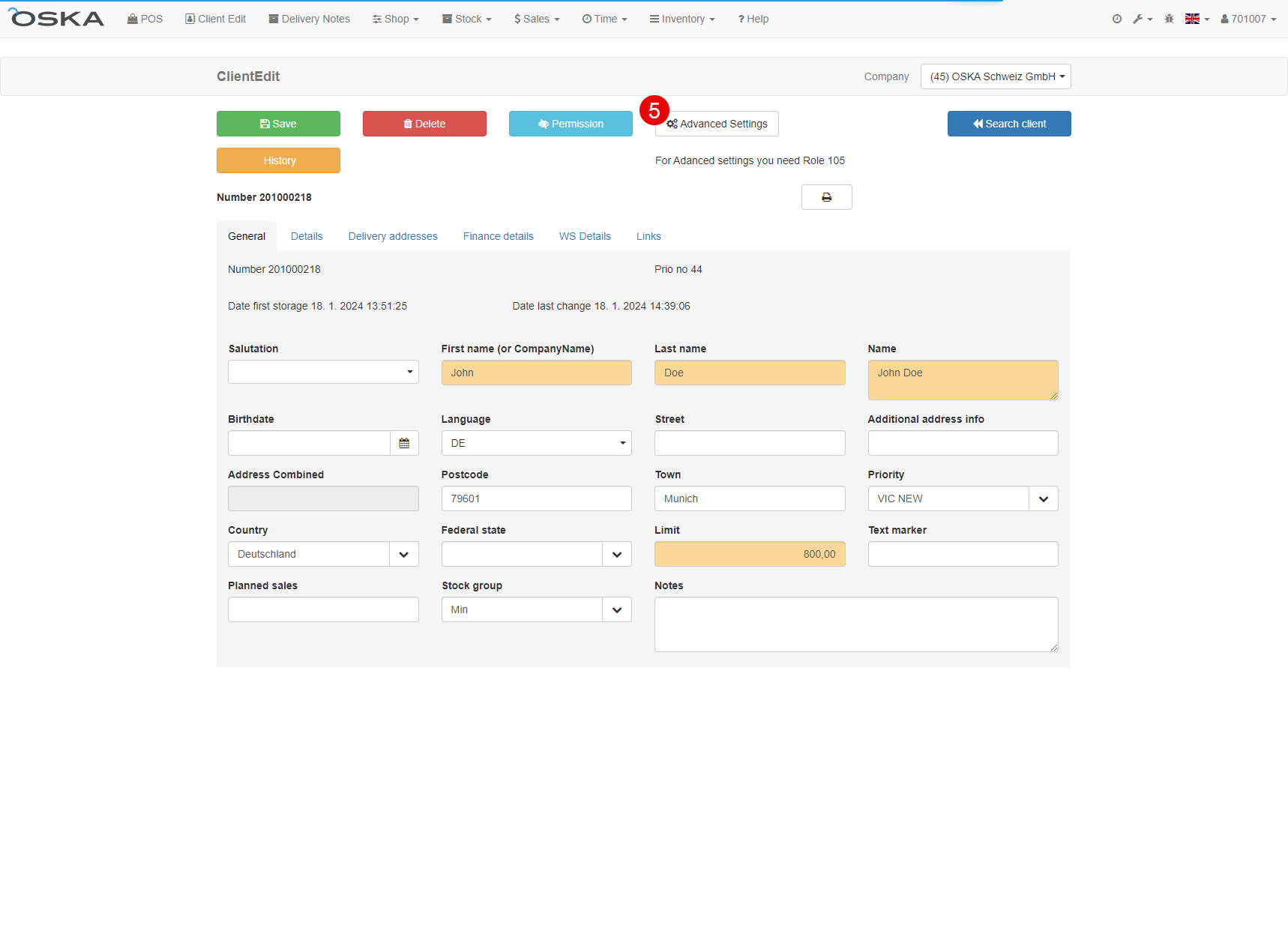Screen dimensions: 1288x952
Task: Focus the Additional address info field
Action: pos(963,443)
